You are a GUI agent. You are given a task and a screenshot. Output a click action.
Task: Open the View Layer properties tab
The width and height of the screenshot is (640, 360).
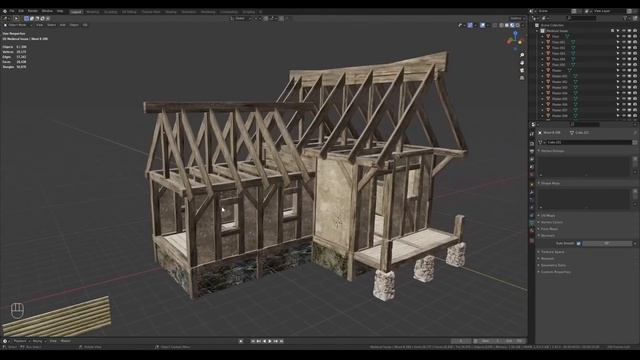click(x=531, y=159)
